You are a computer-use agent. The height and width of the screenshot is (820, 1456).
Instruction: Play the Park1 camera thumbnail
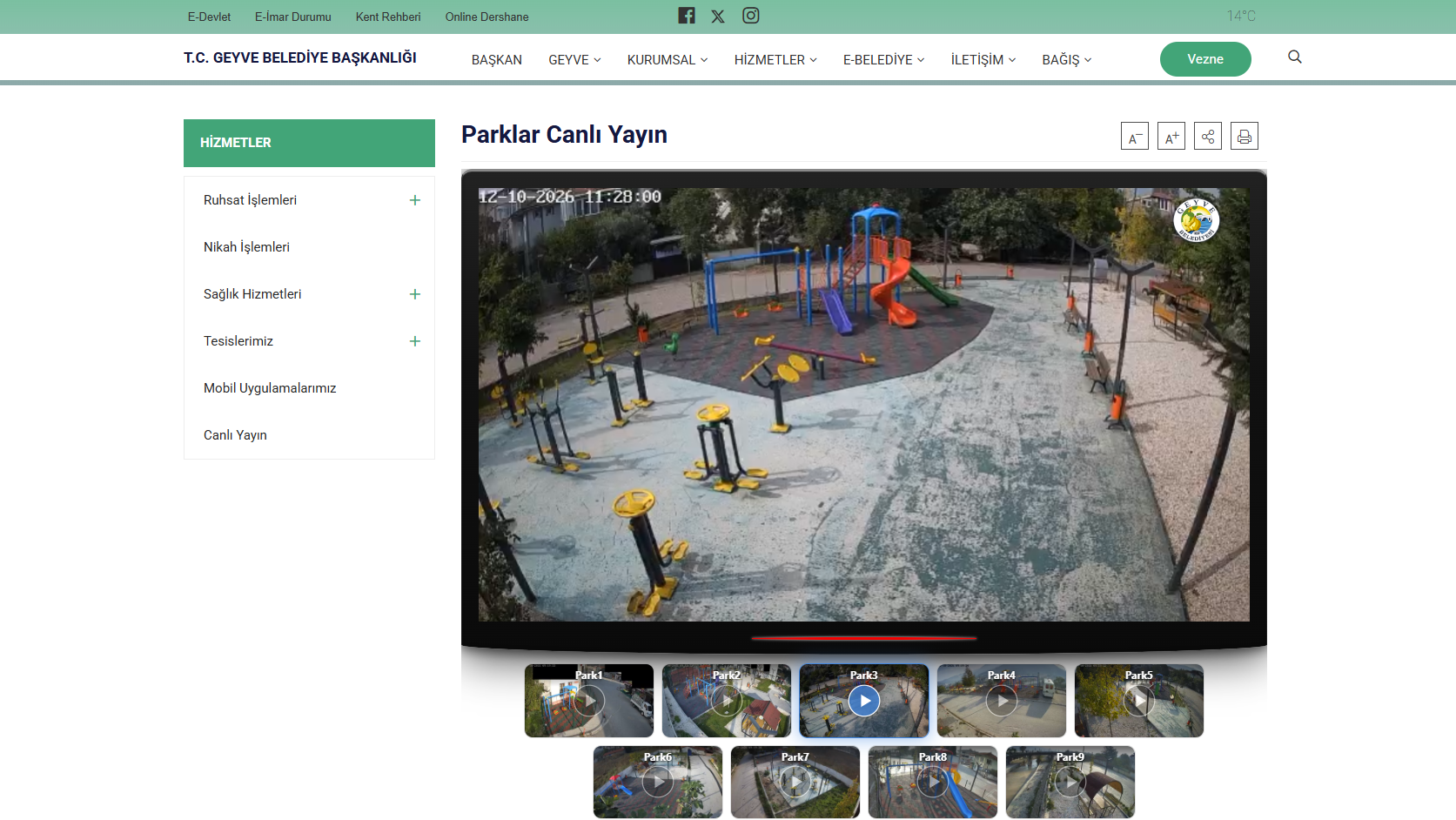(x=589, y=701)
